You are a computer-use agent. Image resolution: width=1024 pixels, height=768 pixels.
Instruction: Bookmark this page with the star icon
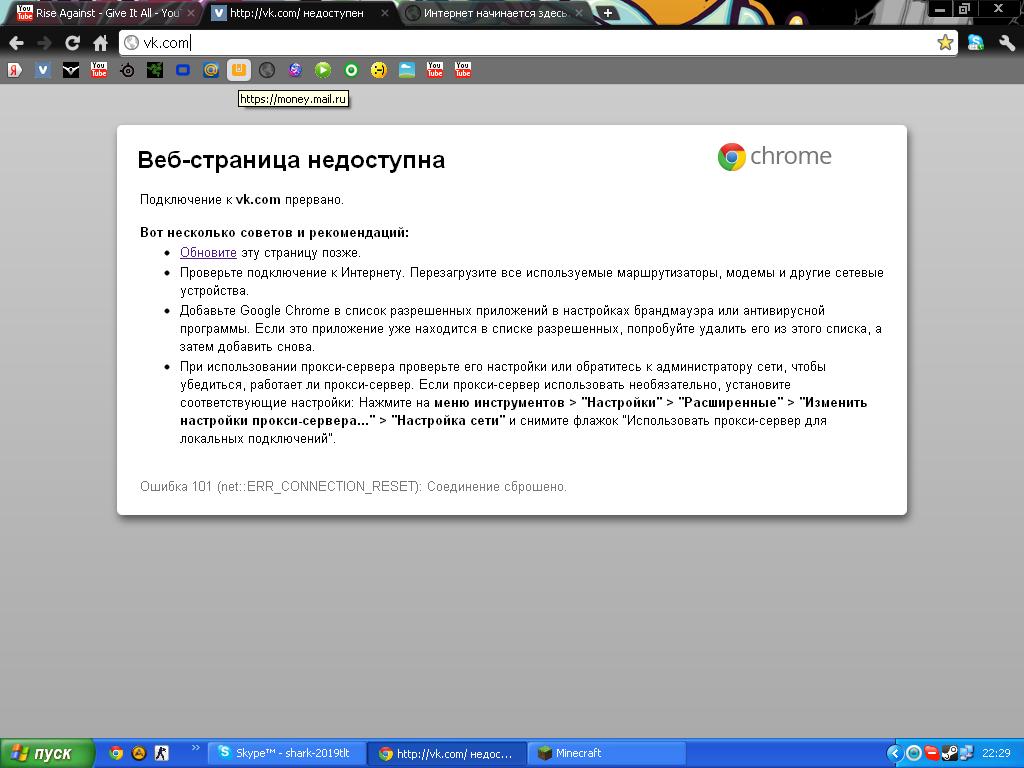(x=944, y=43)
